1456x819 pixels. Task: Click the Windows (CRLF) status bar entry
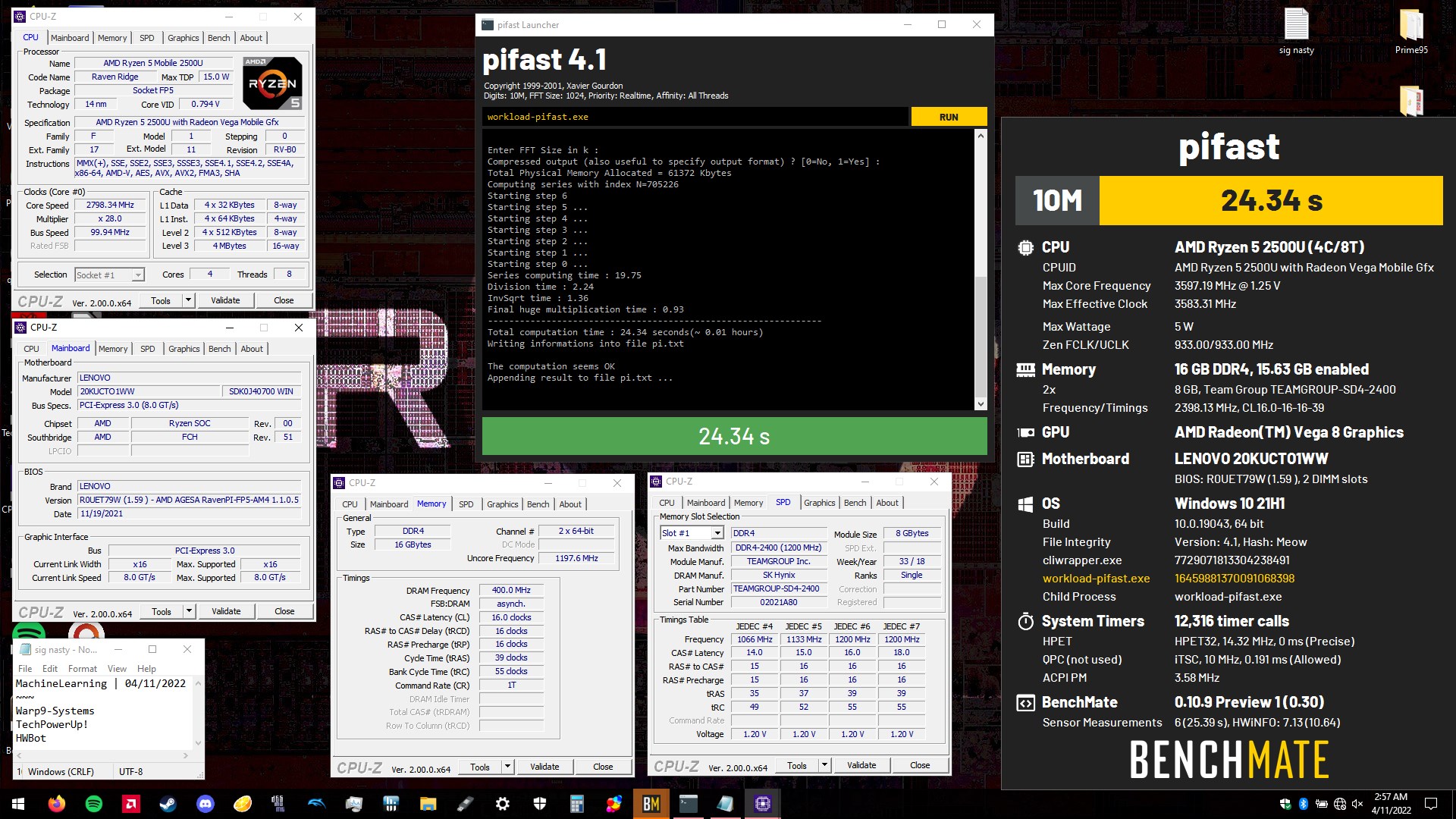(x=61, y=772)
